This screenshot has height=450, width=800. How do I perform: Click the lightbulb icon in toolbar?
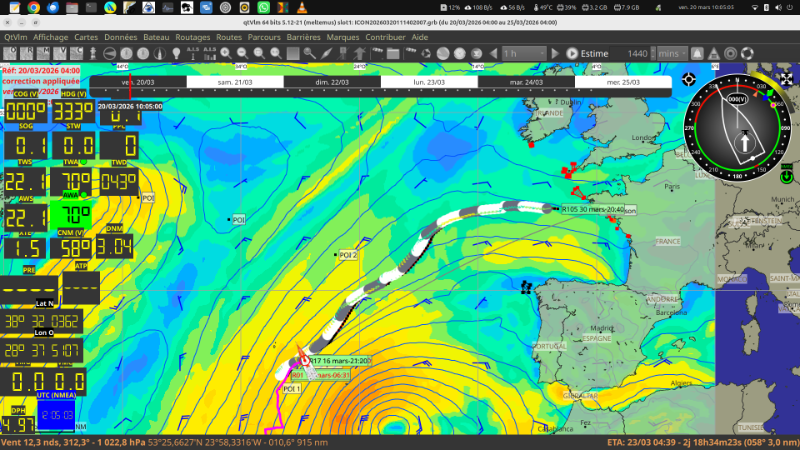click(176, 52)
